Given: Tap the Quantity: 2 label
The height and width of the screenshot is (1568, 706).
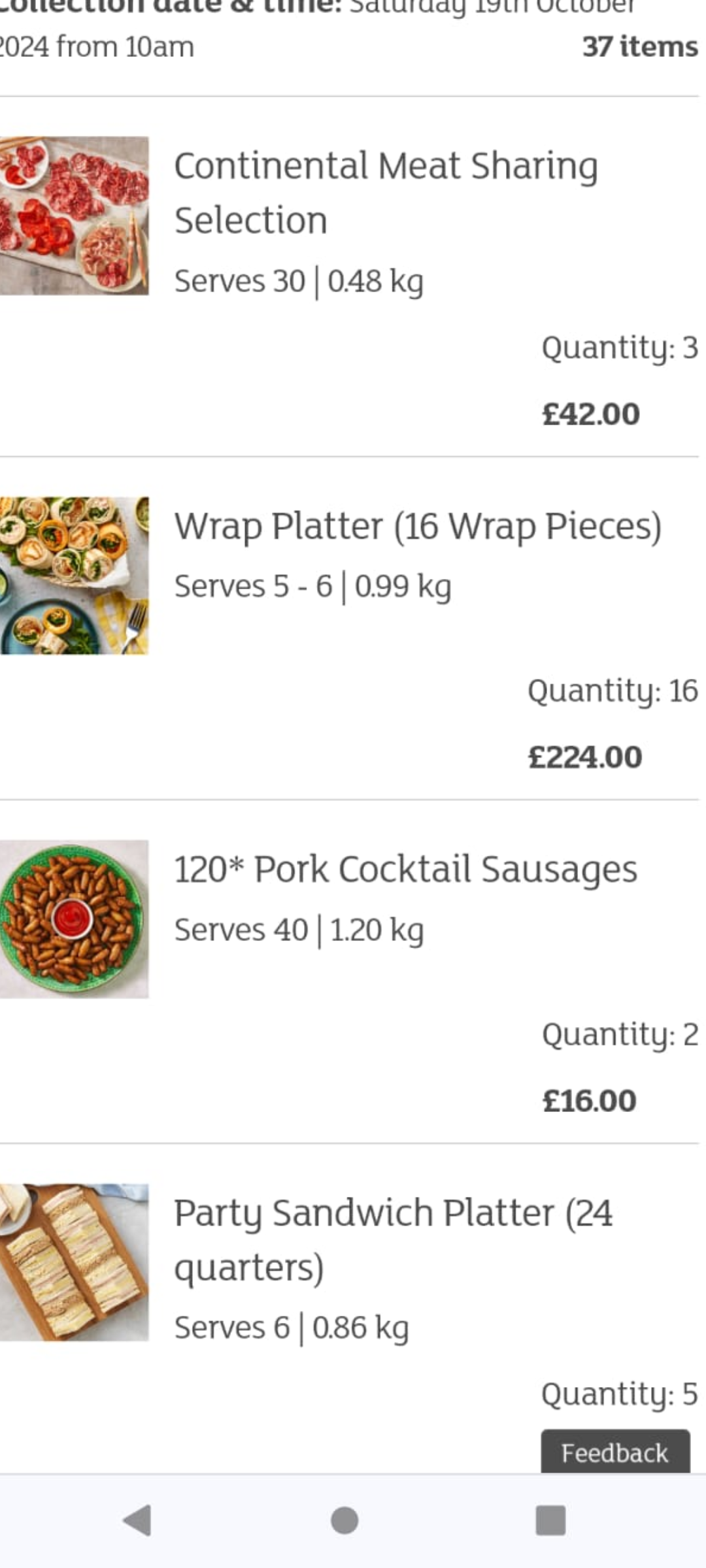Looking at the screenshot, I should tap(620, 1034).
